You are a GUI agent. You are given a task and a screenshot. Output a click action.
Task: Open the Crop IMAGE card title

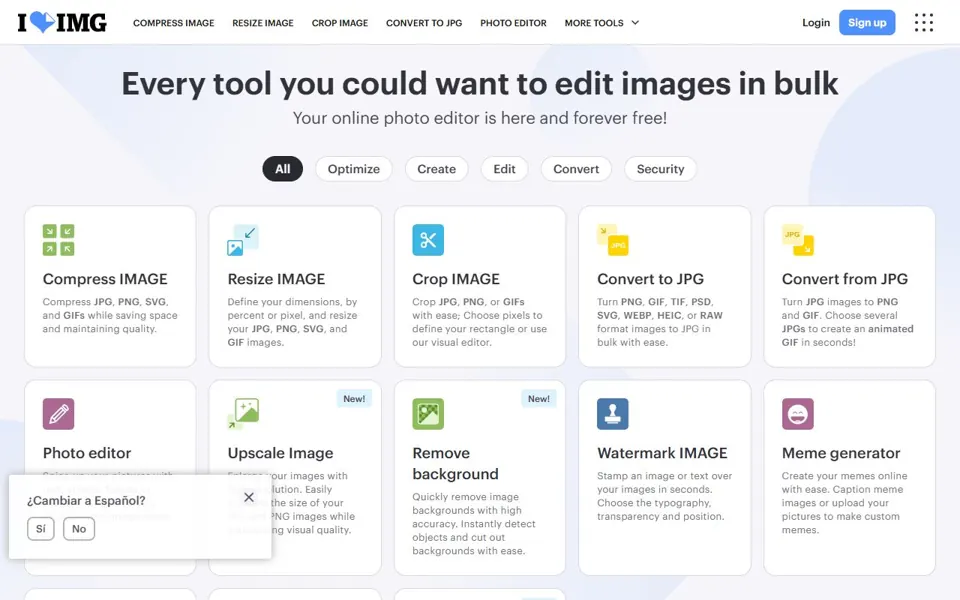pos(456,279)
